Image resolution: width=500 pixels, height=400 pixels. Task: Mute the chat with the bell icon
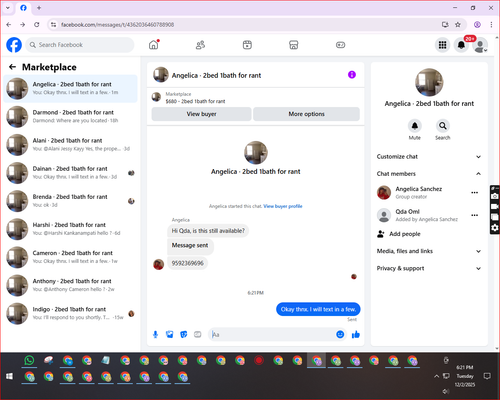(x=415, y=126)
